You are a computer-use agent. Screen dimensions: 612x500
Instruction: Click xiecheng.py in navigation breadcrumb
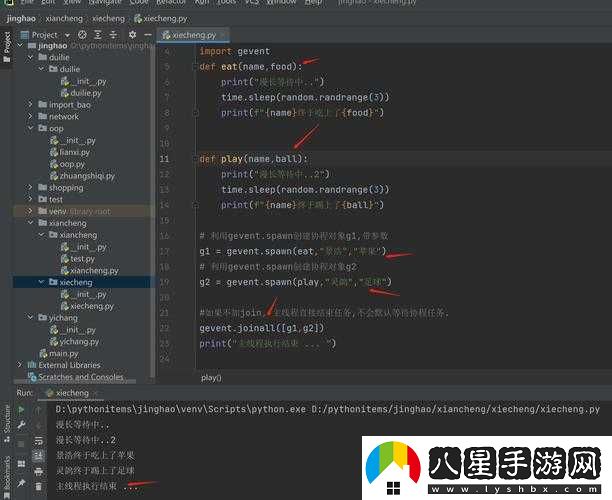tap(161, 18)
